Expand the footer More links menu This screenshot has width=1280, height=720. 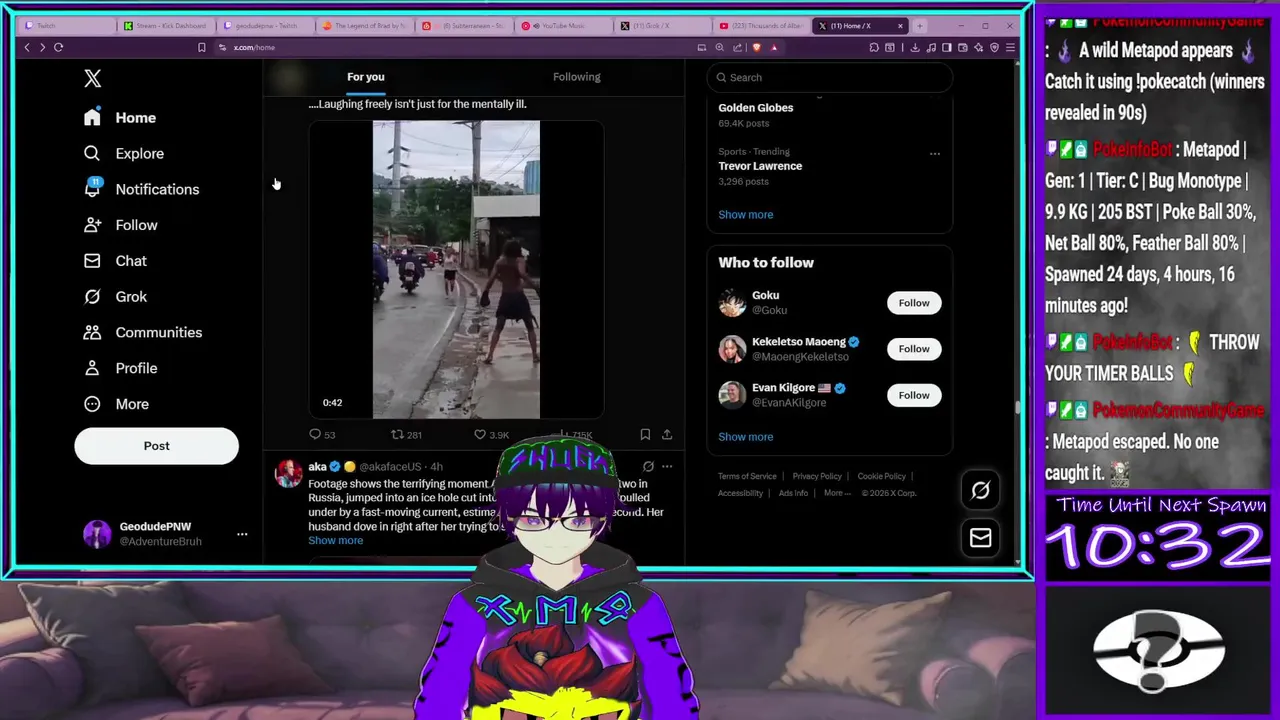coord(837,493)
